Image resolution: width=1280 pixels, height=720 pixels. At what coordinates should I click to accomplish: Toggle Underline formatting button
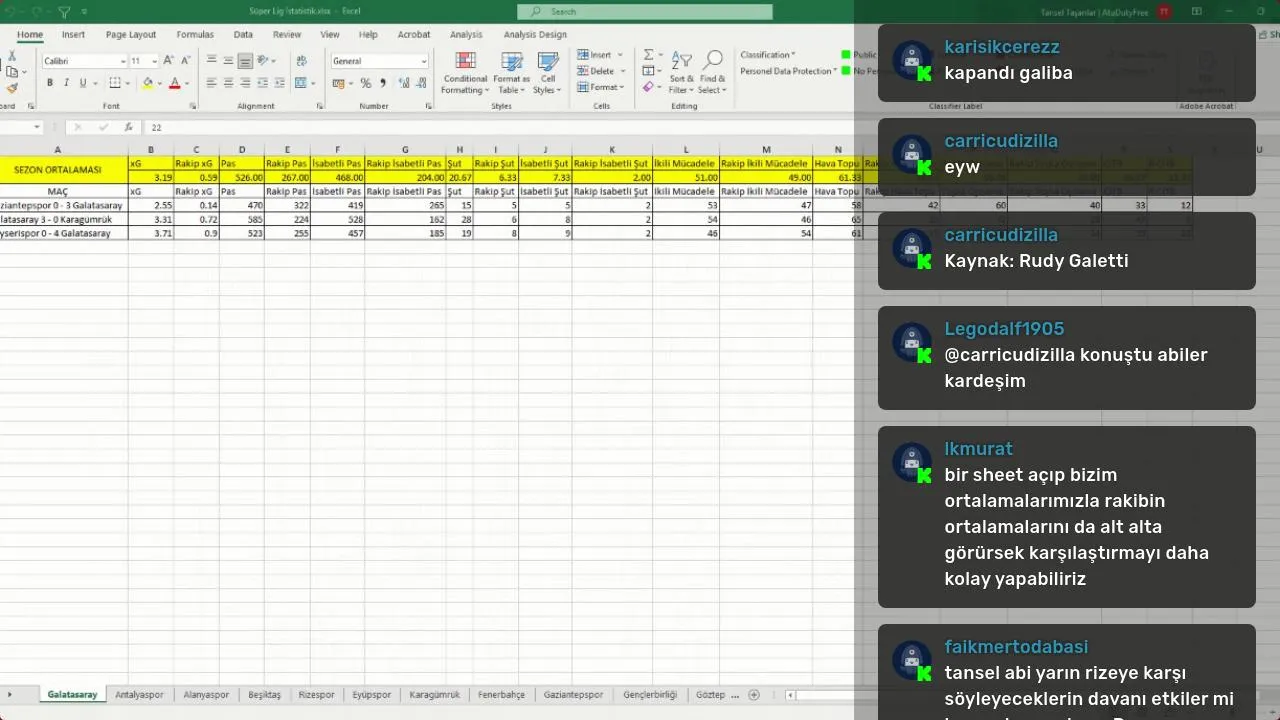[82, 83]
